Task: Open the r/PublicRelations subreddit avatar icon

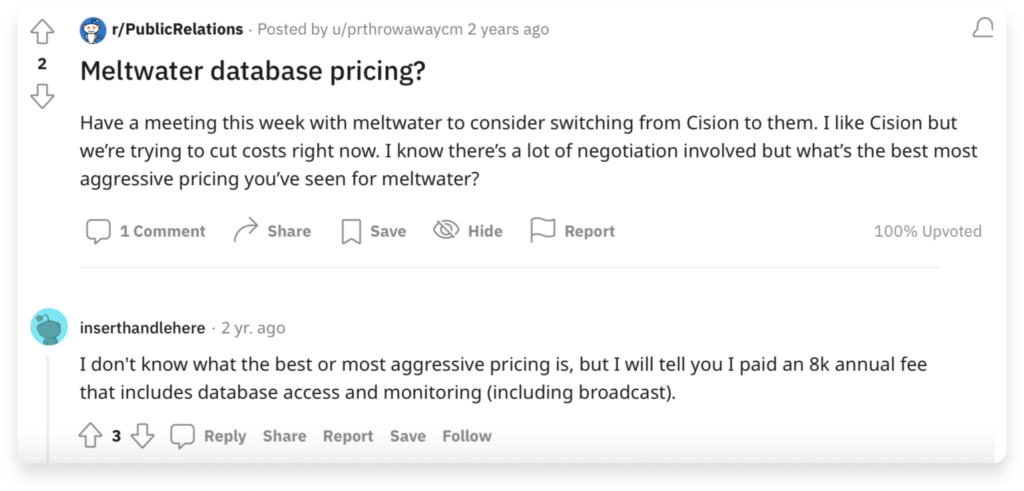Action: pyautogui.click(x=93, y=30)
